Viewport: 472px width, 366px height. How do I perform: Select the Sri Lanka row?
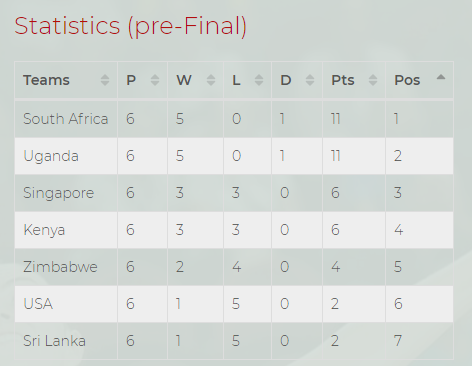pyautogui.click(x=234, y=341)
